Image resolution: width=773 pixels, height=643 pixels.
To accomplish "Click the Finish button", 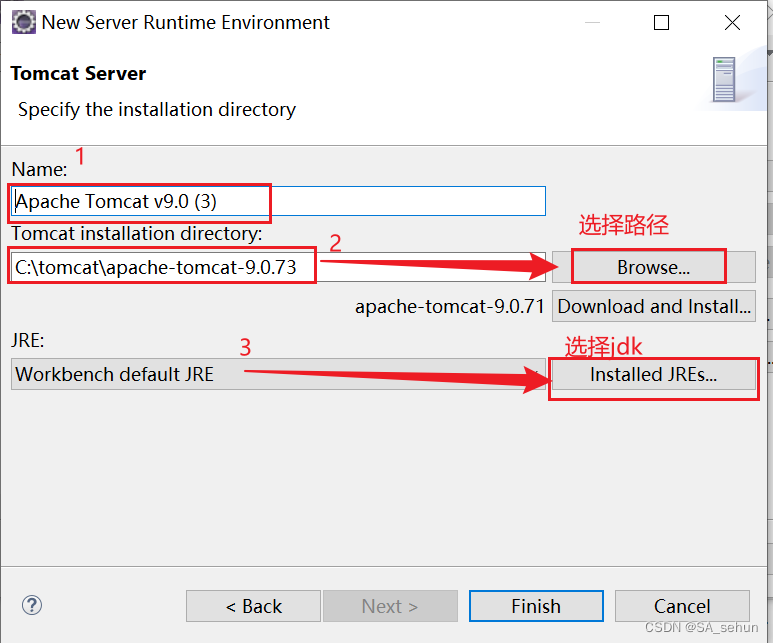I will click(536, 606).
